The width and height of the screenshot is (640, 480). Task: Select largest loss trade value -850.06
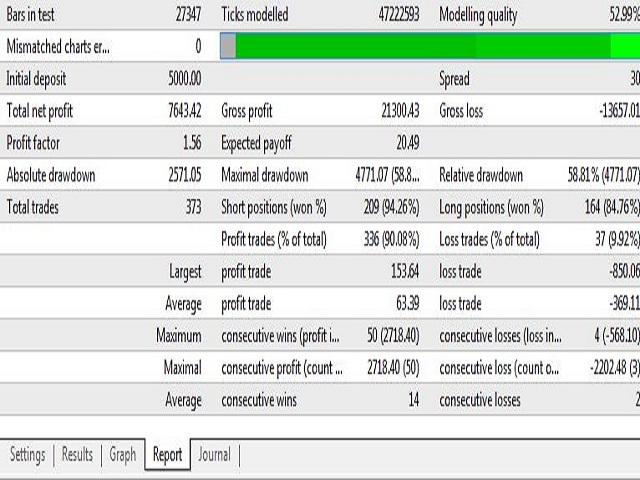coord(624,271)
